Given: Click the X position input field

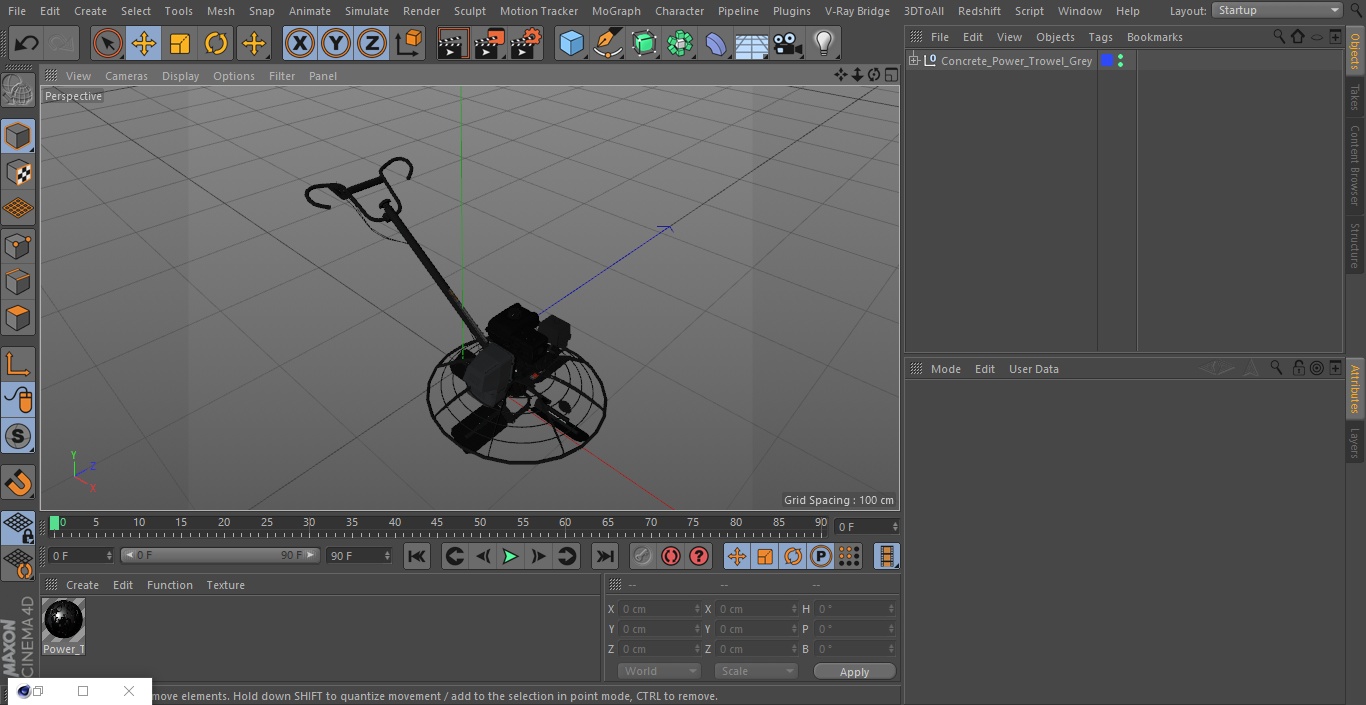Looking at the screenshot, I should pyautogui.click(x=659, y=609).
